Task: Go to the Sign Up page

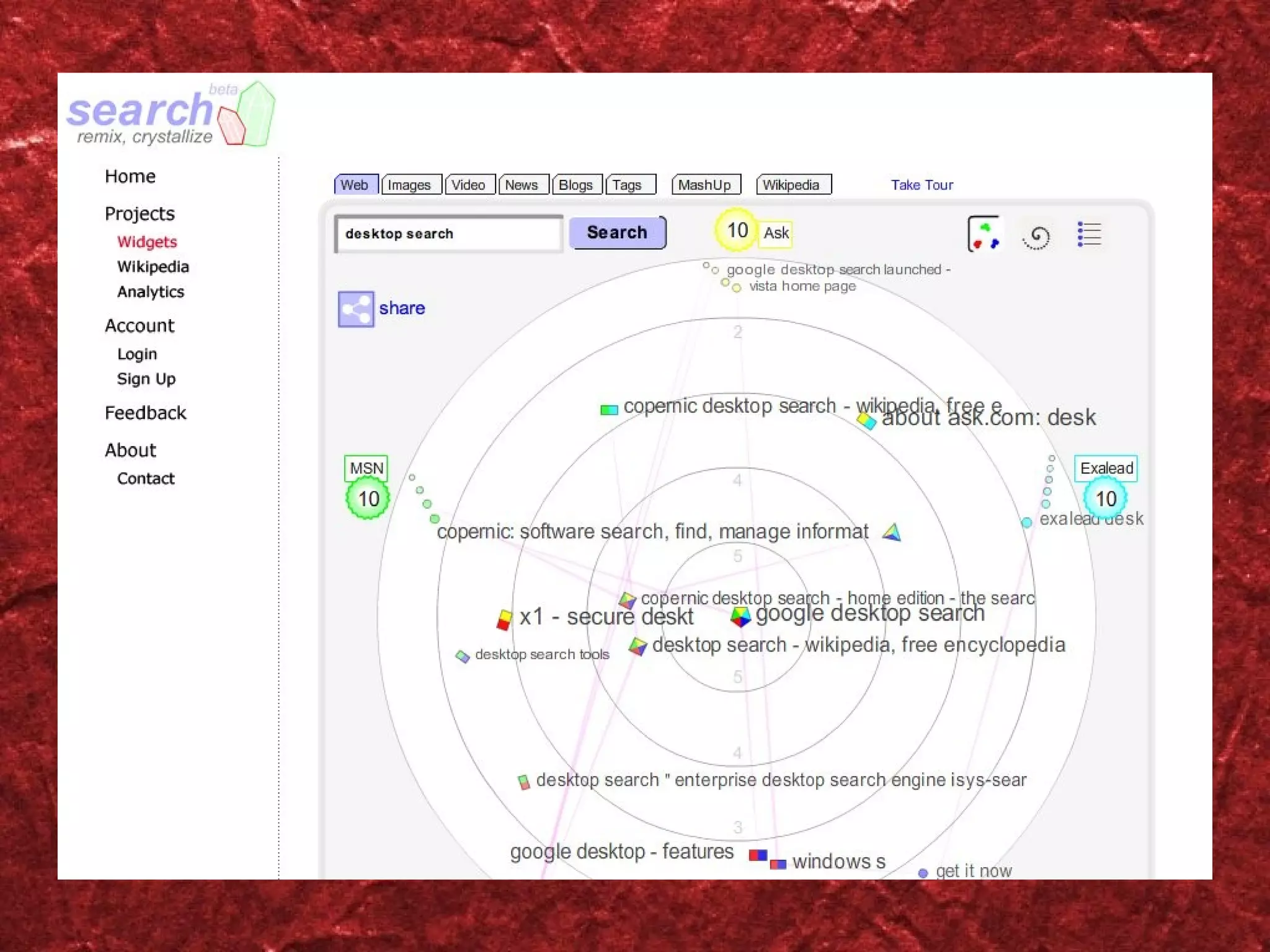Action: tap(146, 379)
